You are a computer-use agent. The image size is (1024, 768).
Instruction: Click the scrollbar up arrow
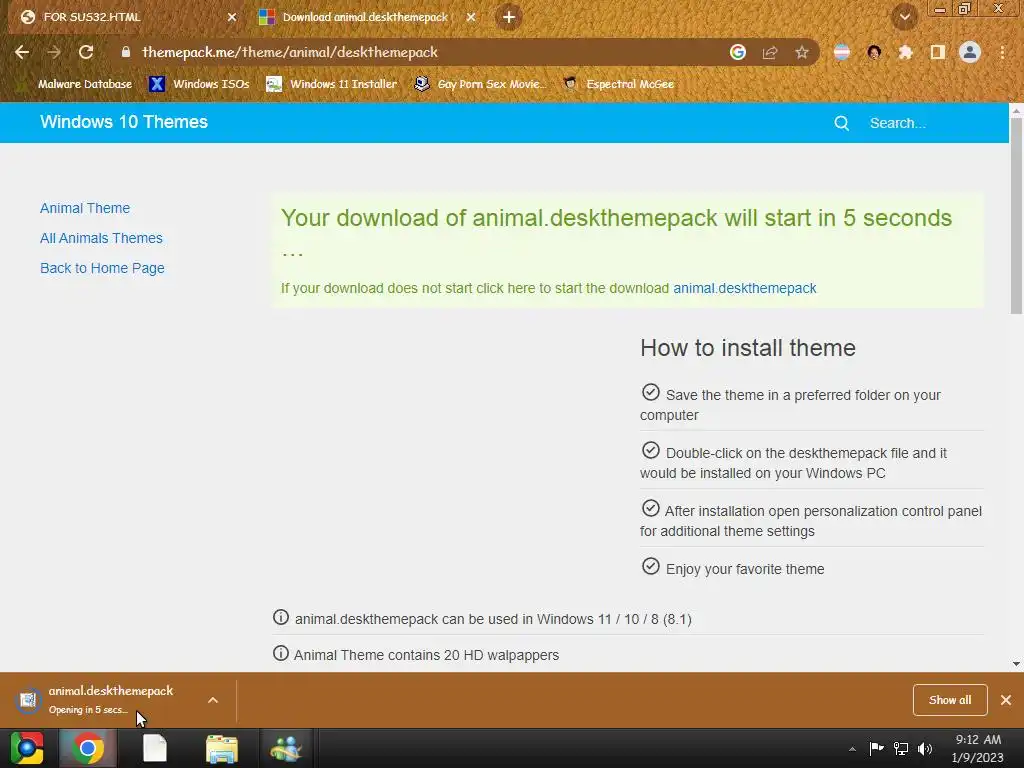(x=1016, y=110)
